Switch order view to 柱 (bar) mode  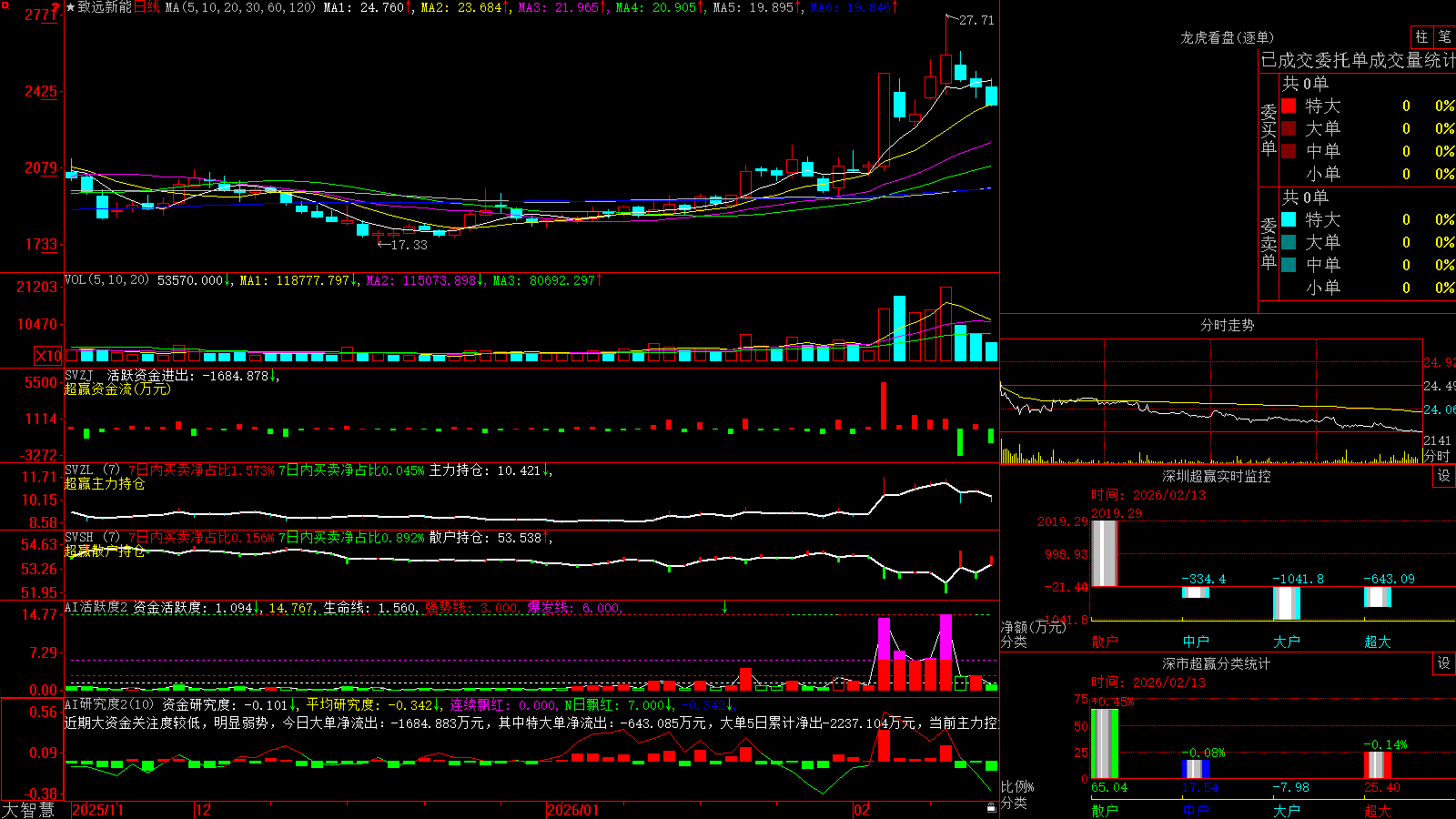click(x=1421, y=36)
